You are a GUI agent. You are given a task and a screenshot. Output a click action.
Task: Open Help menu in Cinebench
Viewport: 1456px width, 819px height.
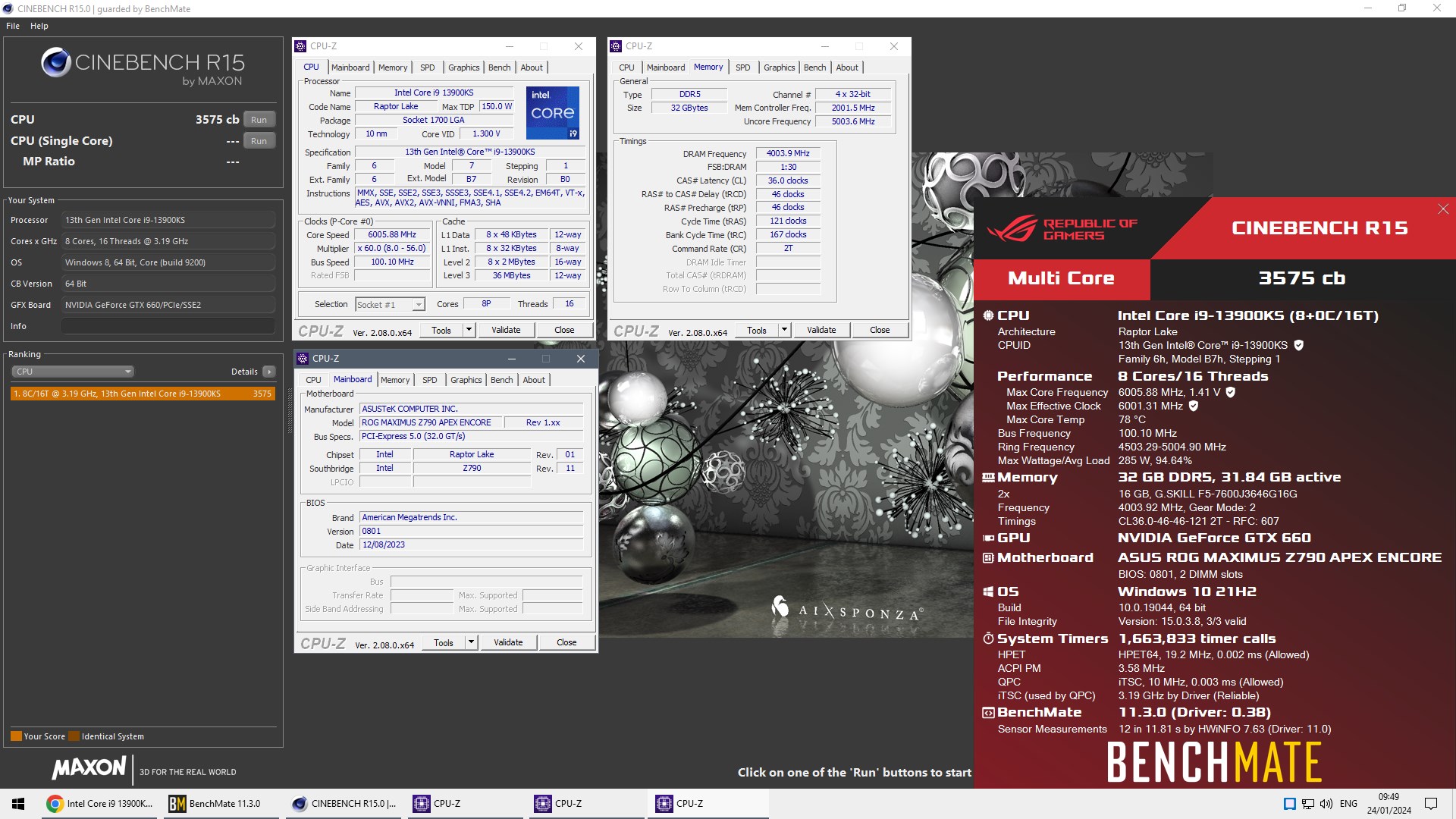pyautogui.click(x=39, y=26)
